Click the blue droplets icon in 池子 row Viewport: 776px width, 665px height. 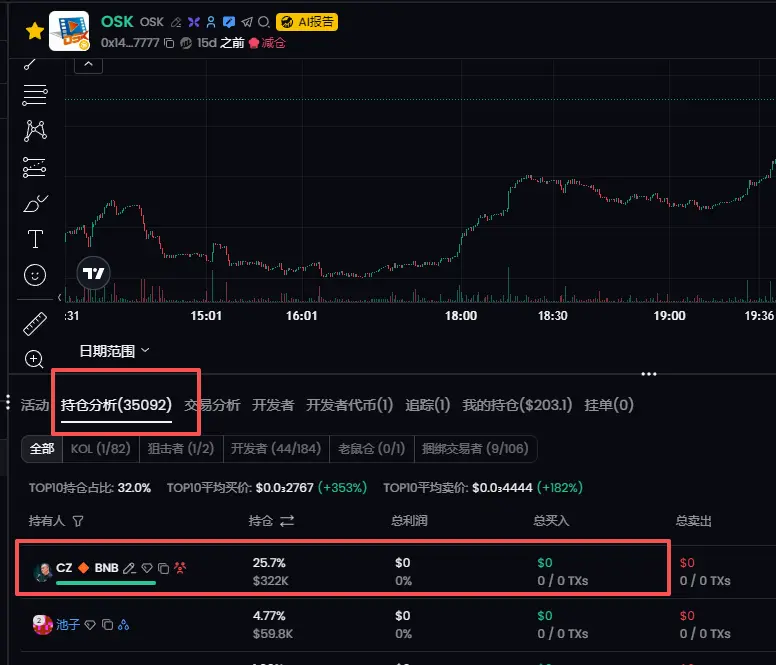(x=124, y=625)
